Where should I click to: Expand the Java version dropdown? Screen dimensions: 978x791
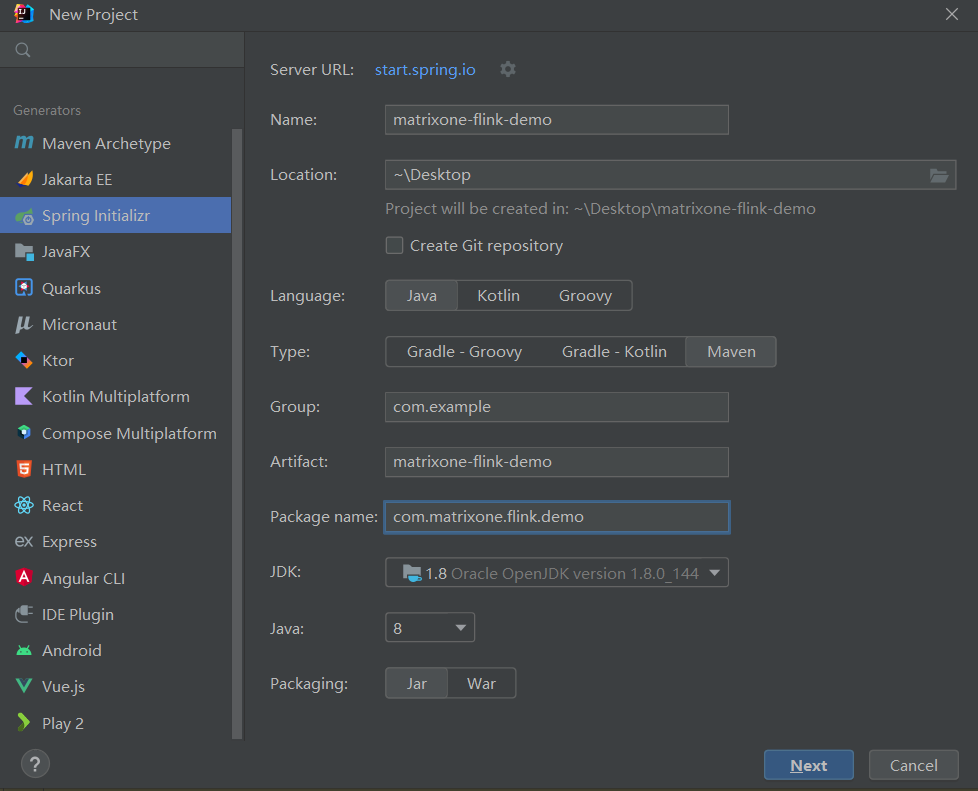460,628
